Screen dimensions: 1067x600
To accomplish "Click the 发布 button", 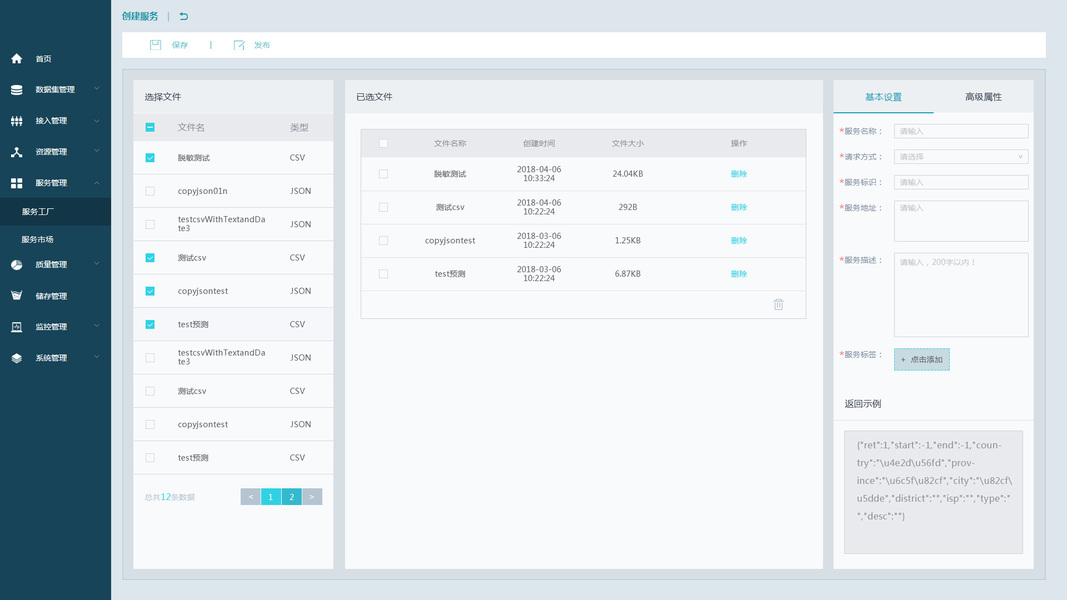I will click(262, 45).
